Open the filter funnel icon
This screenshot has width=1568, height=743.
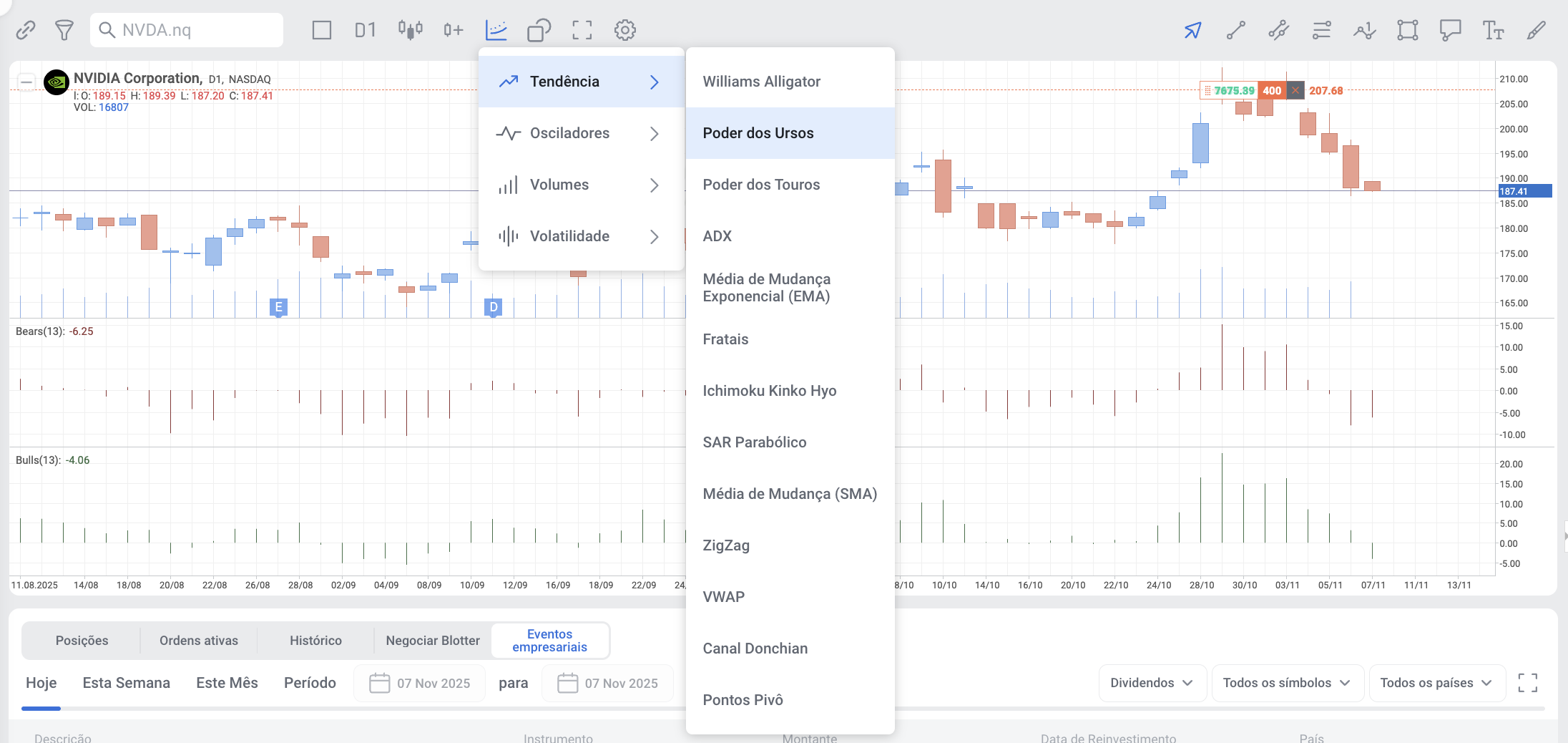(64, 30)
